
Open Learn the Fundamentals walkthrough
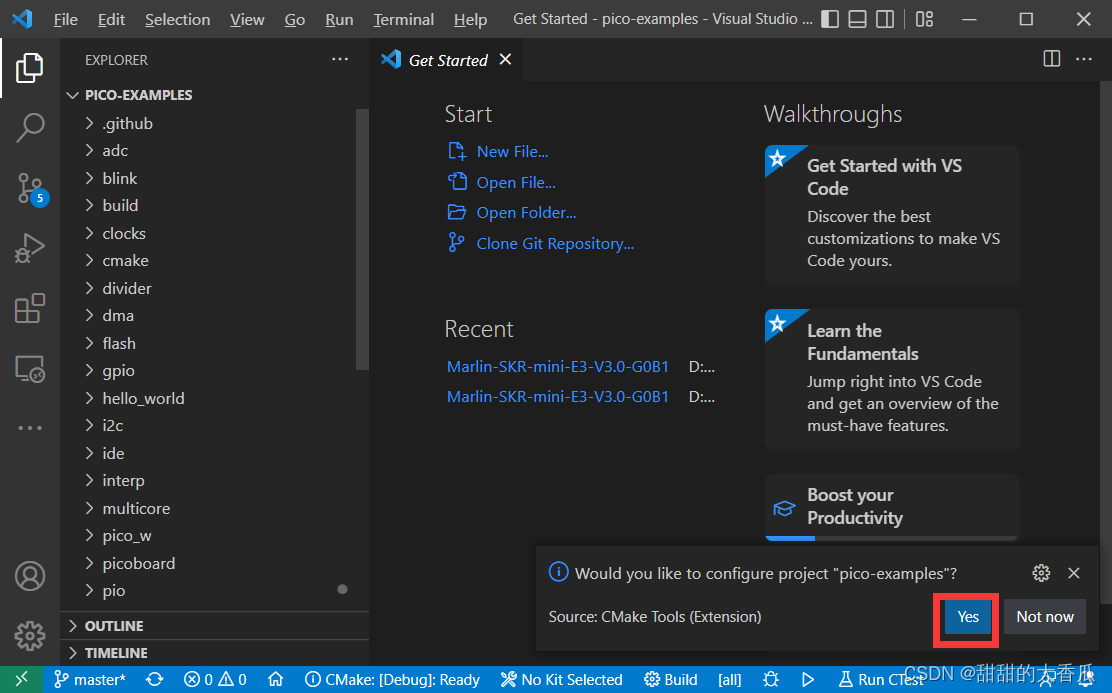891,379
